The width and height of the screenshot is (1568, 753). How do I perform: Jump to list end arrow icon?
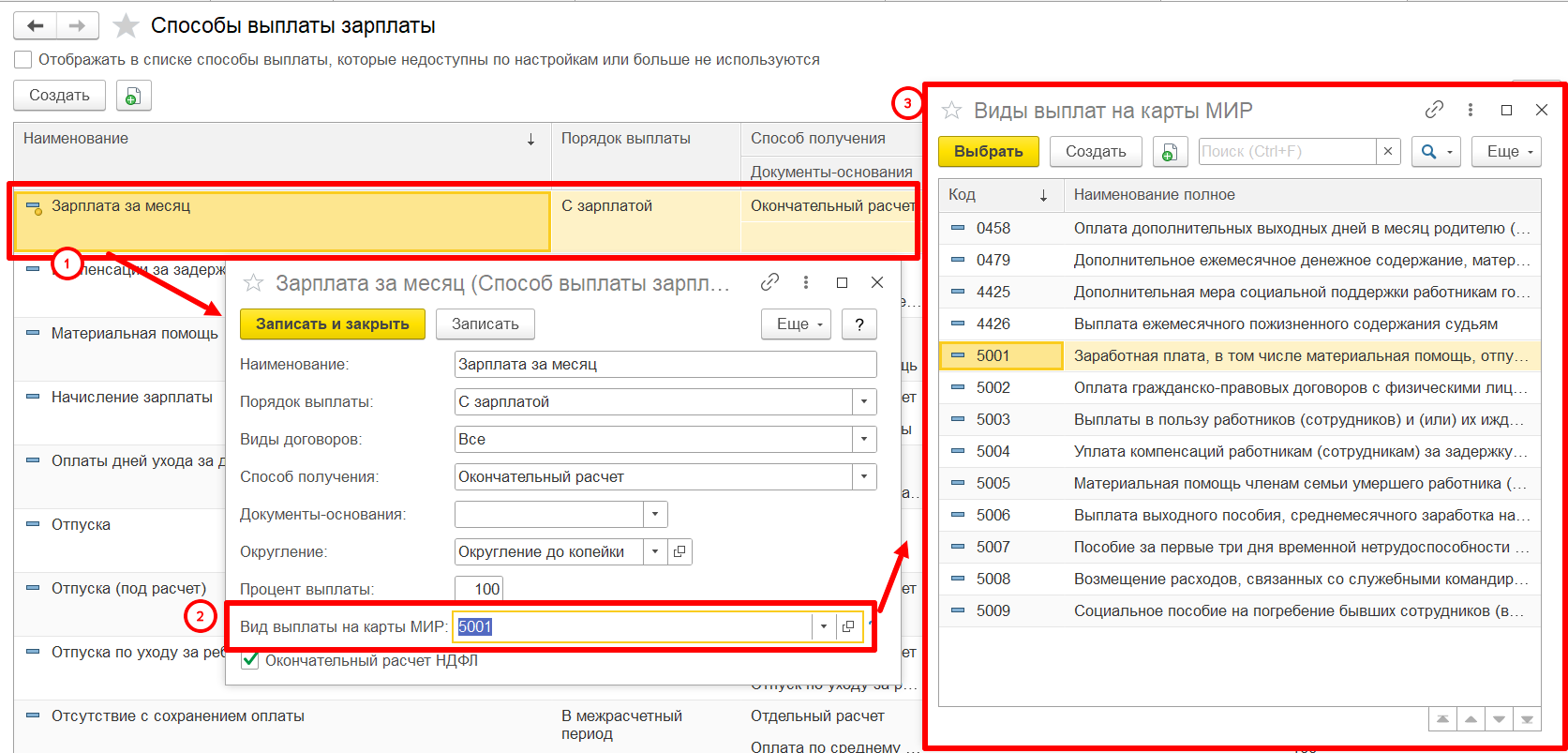point(1527,719)
